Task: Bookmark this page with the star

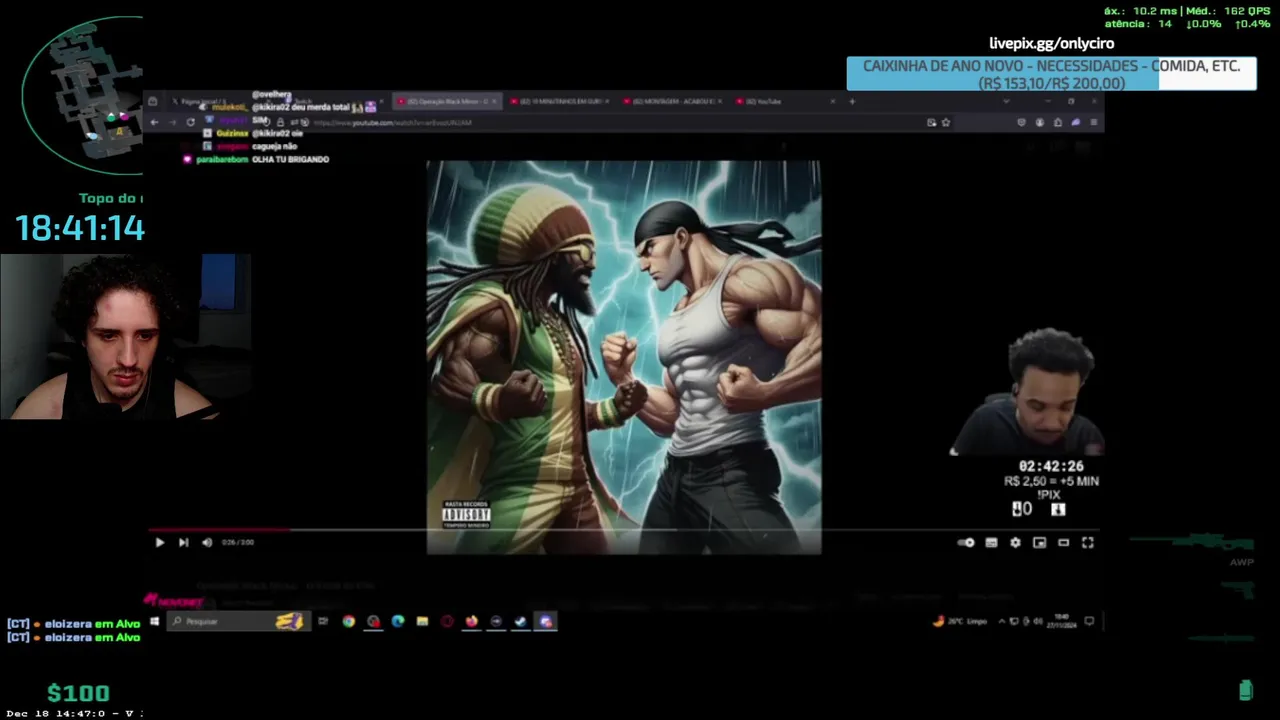Action: pyautogui.click(x=946, y=122)
